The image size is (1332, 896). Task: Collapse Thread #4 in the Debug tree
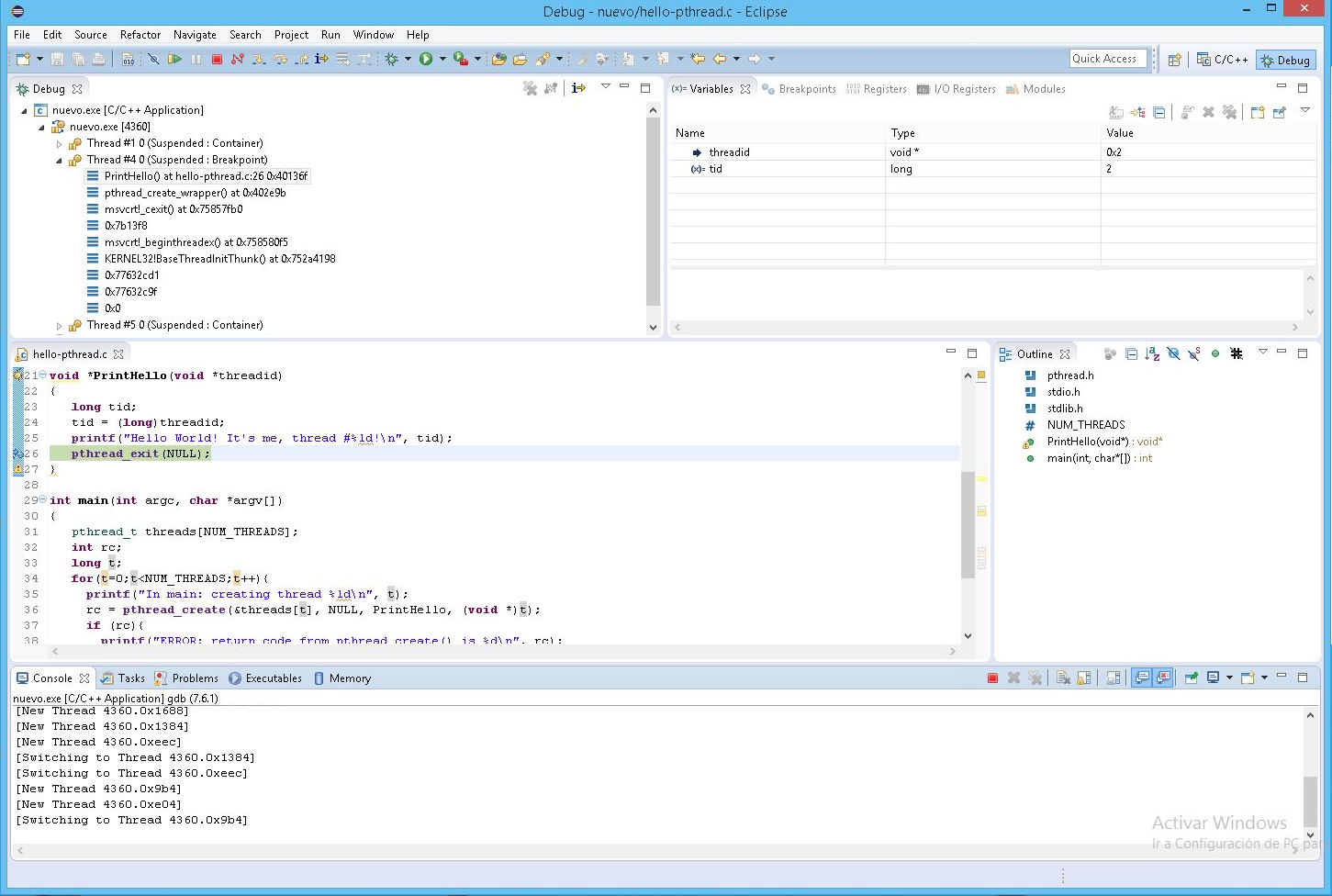[x=60, y=161]
